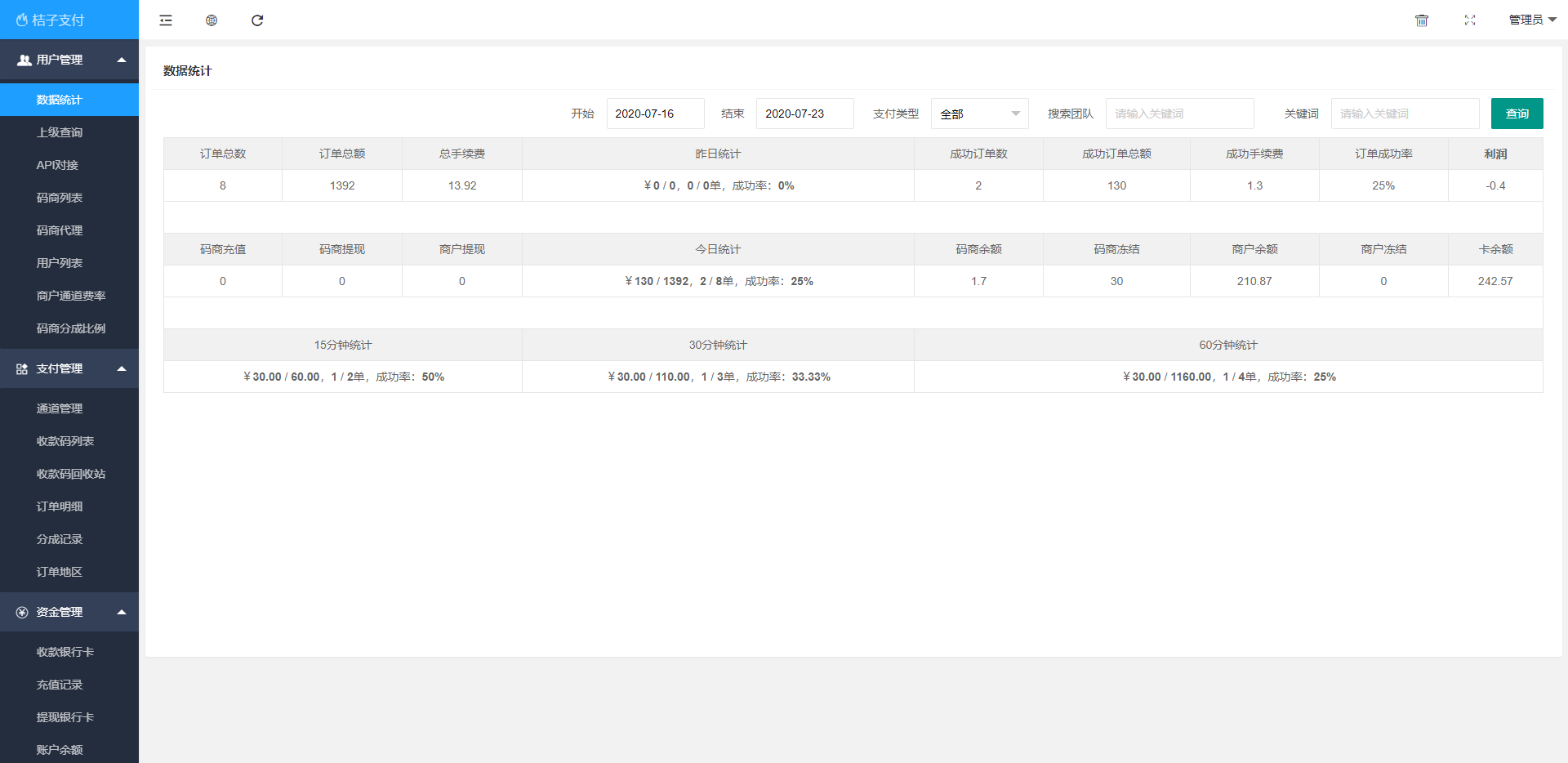Toggle fullscreen with the expand icon
Viewport: 1568px width, 763px height.
point(1470,20)
